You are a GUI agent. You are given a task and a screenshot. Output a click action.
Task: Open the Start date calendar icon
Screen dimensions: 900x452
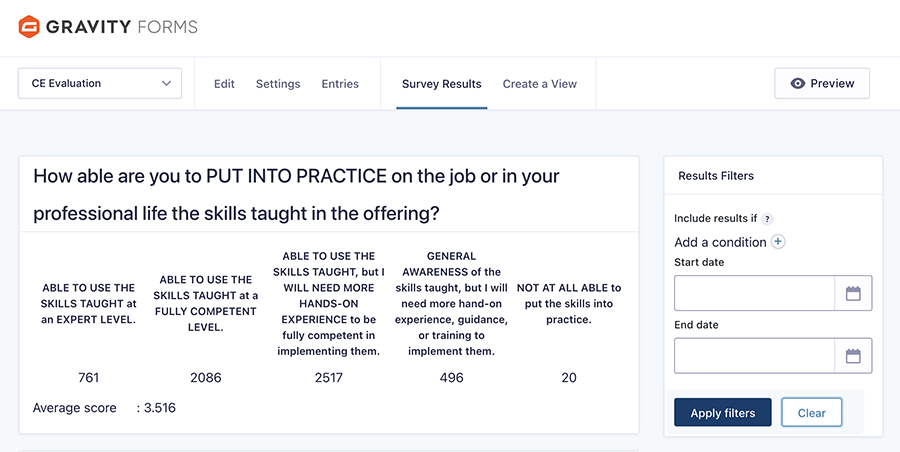(853, 294)
